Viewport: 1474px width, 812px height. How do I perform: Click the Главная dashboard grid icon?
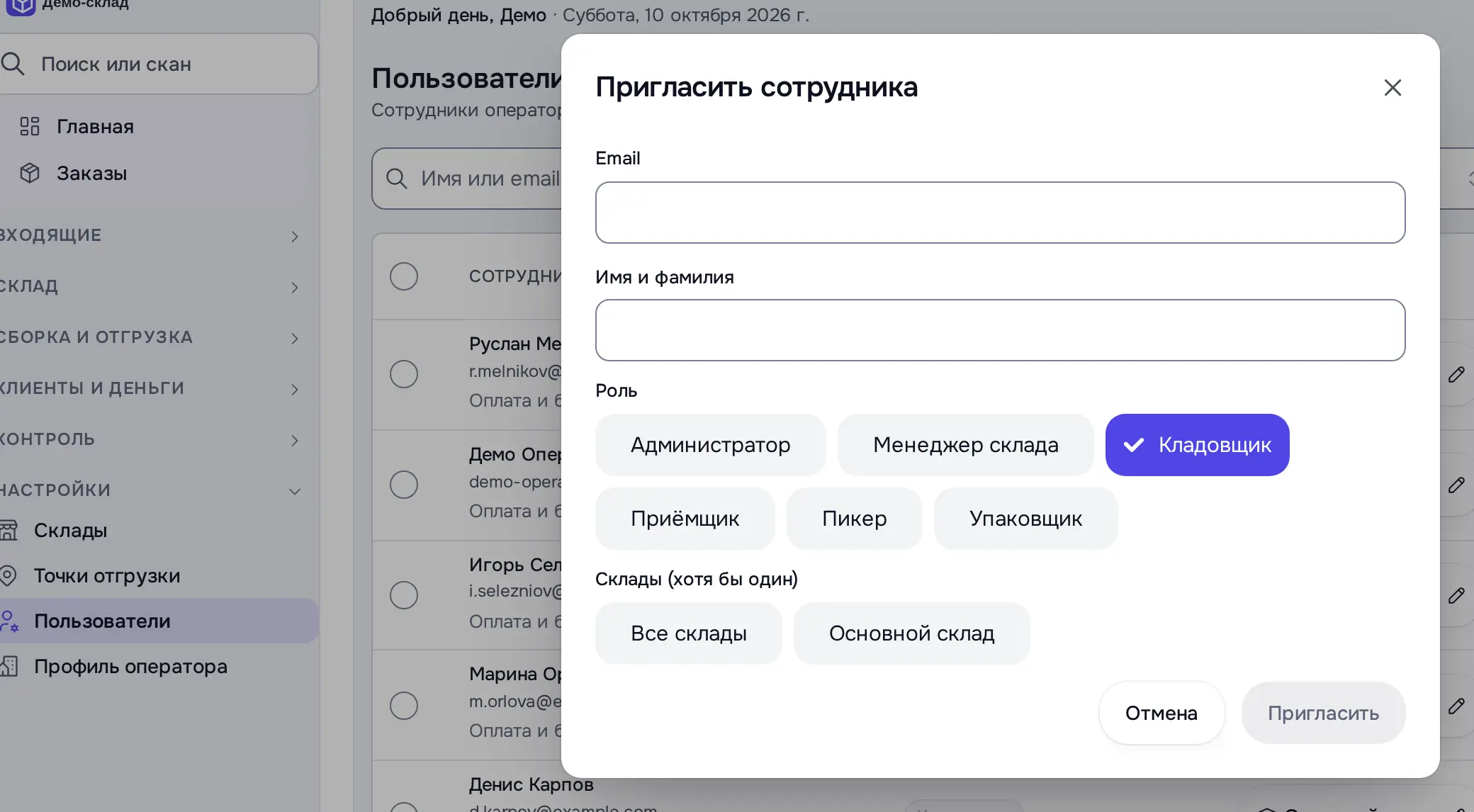pyautogui.click(x=30, y=127)
